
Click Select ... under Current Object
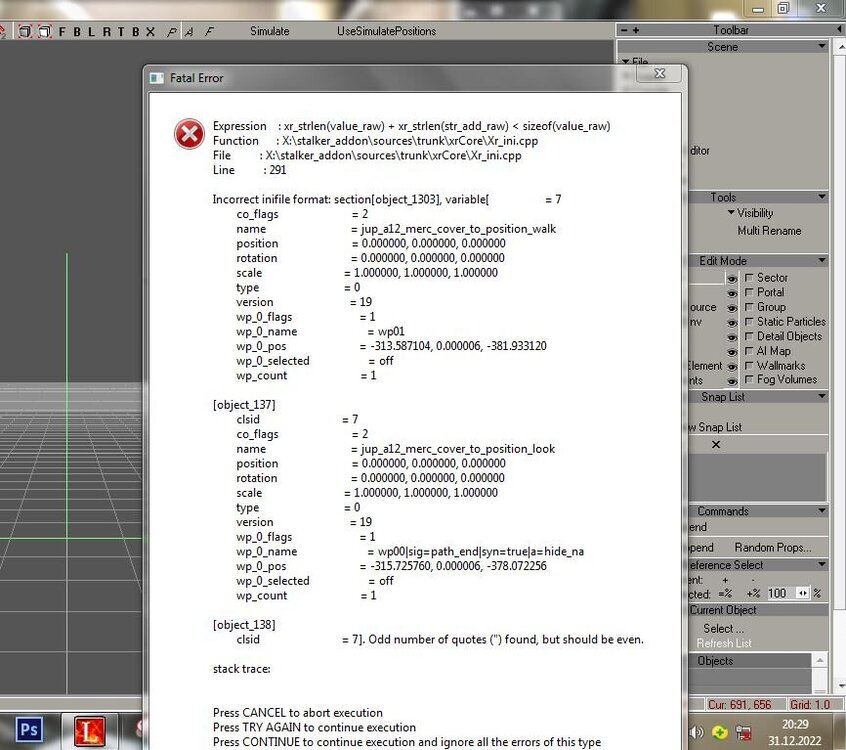[x=724, y=629]
